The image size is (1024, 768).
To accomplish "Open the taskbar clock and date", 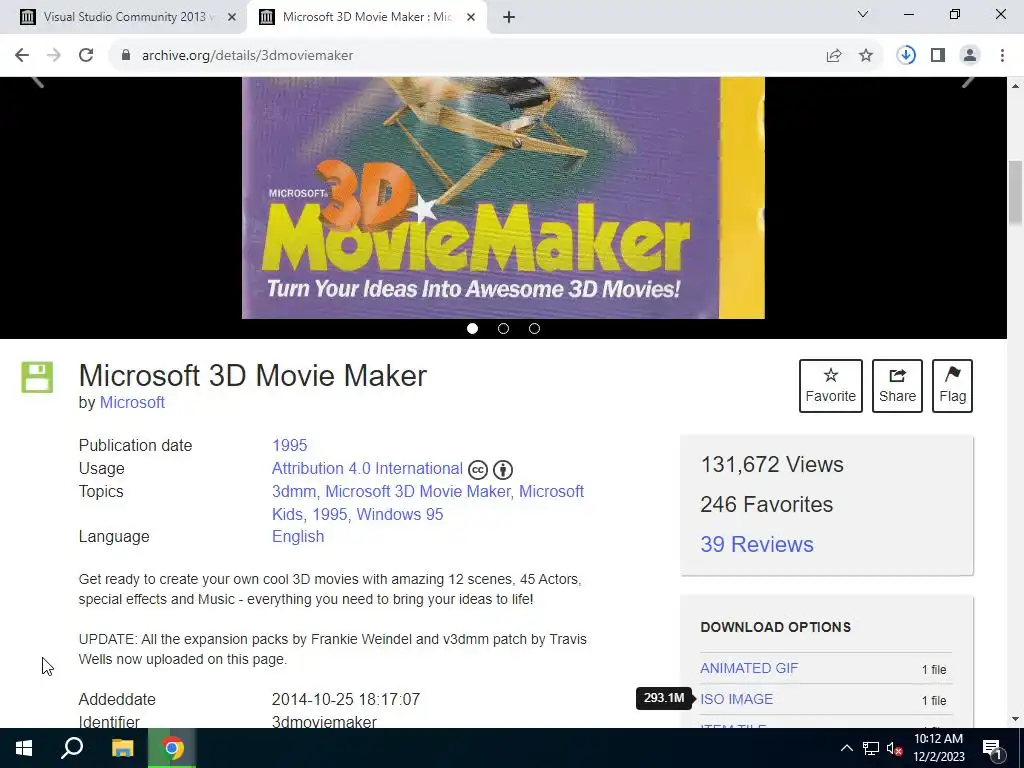I will 939,748.
